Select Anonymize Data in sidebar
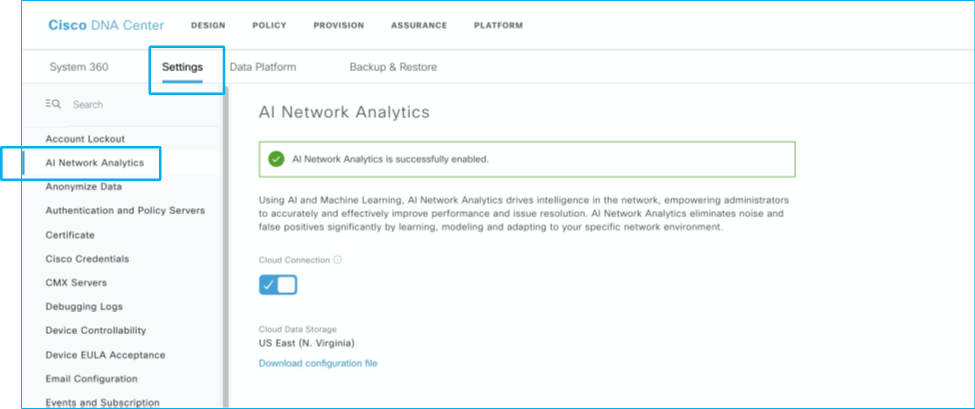The image size is (975, 409). 83,186
